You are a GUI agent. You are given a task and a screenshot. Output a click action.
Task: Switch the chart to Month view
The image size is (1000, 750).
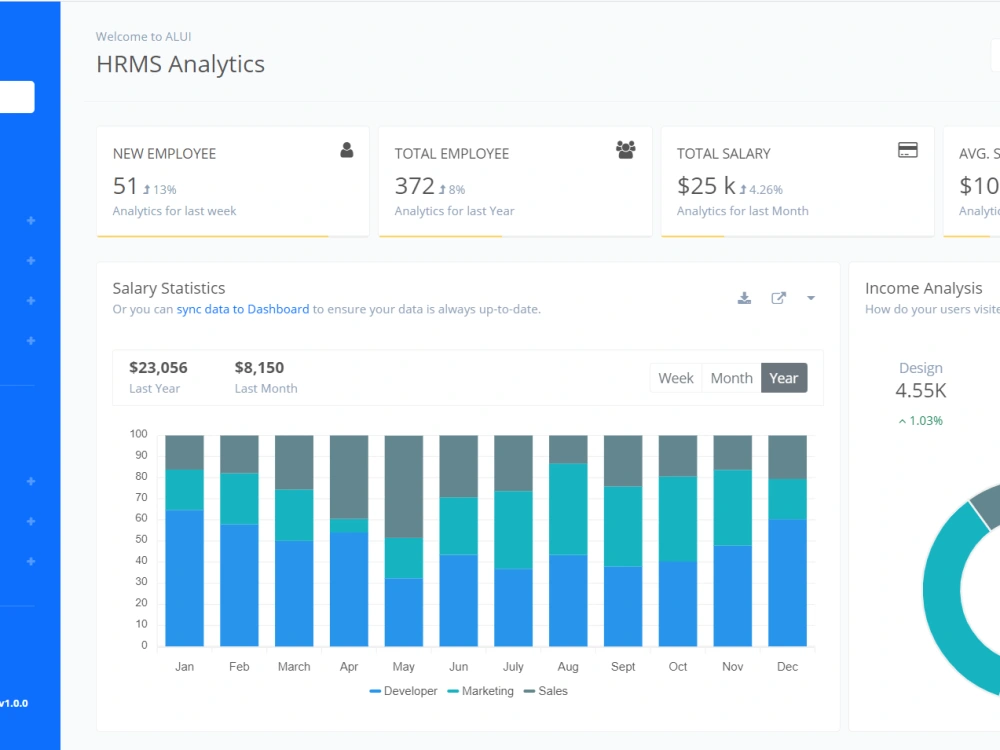732,378
